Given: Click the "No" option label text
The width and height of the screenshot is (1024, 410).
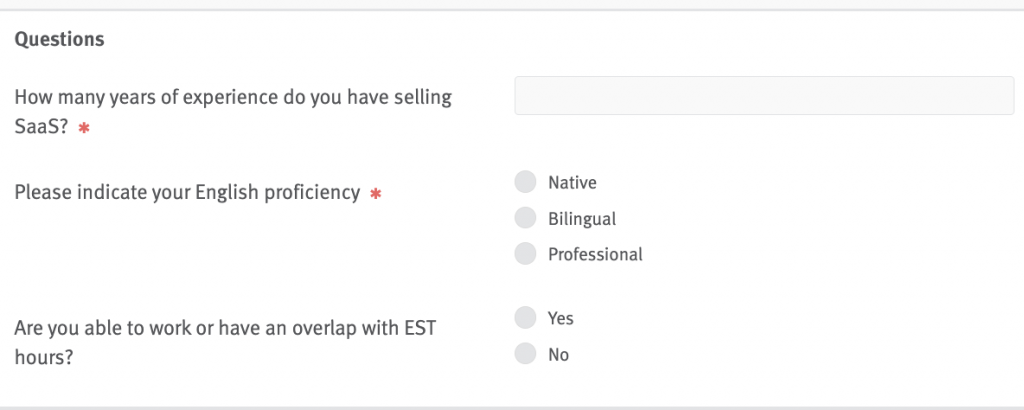Looking at the screenshot, I should (x=558, y=354).
